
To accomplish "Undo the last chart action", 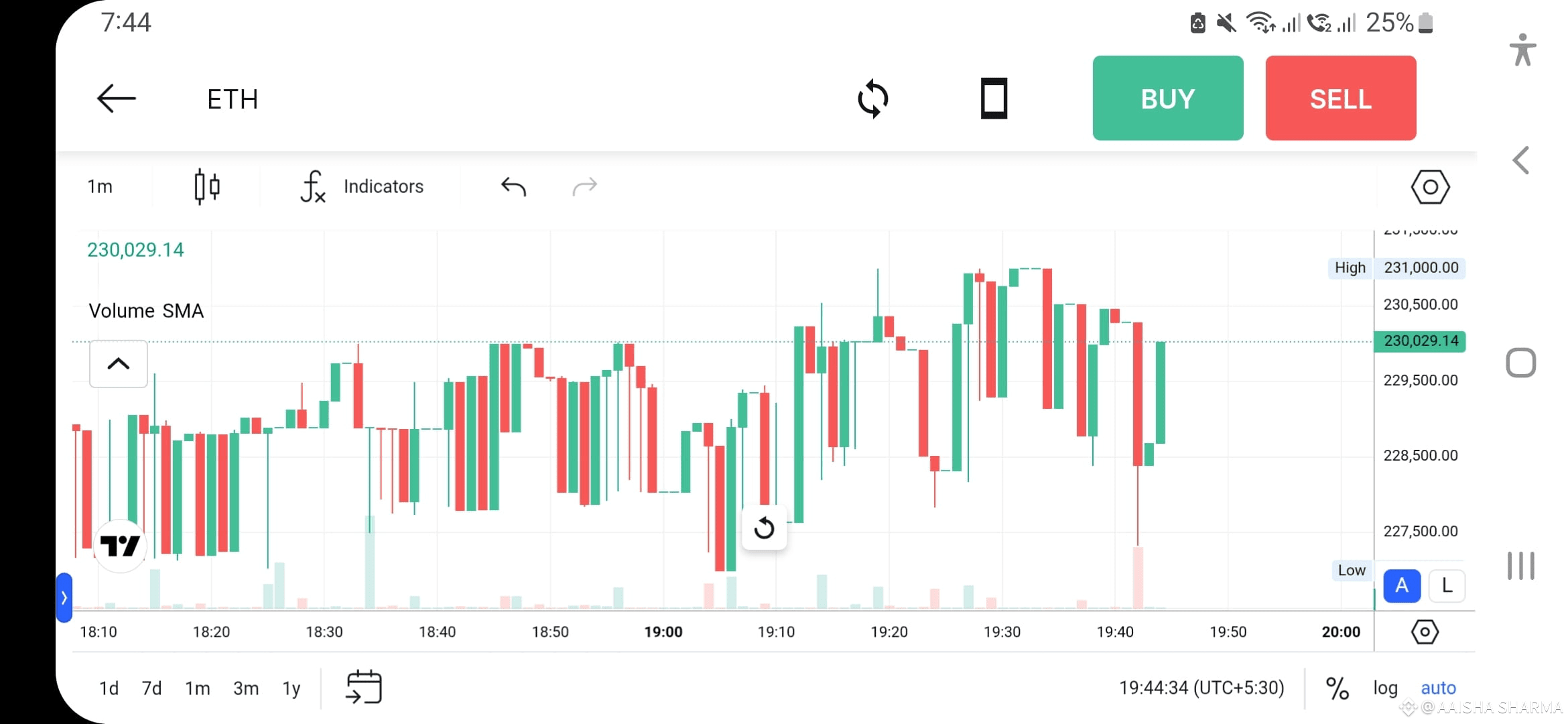I will 512,186.
